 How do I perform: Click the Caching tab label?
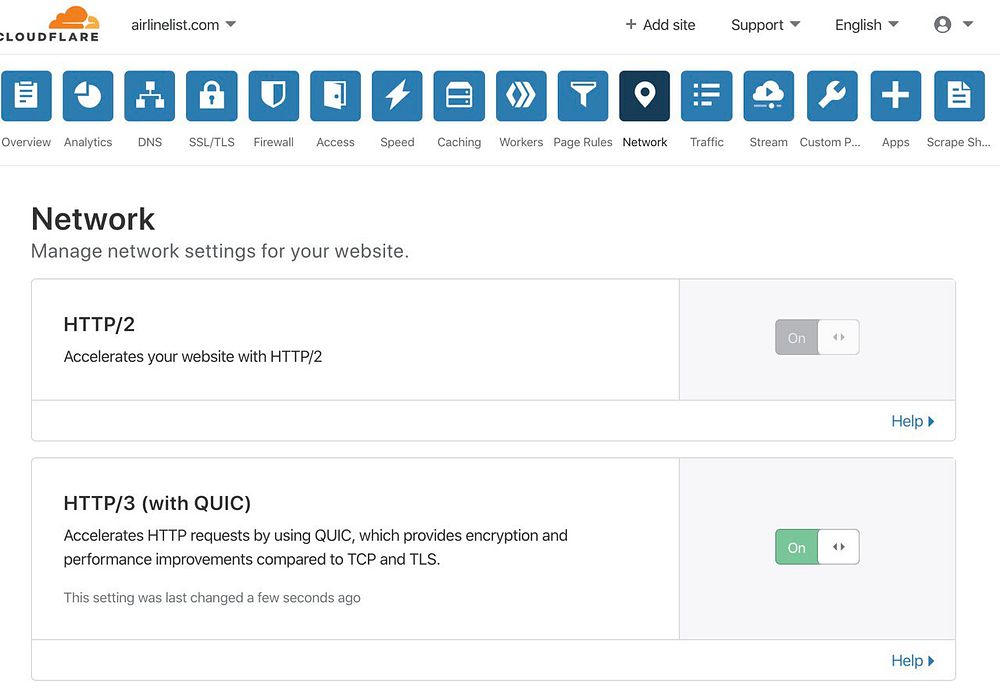(459, 142)
